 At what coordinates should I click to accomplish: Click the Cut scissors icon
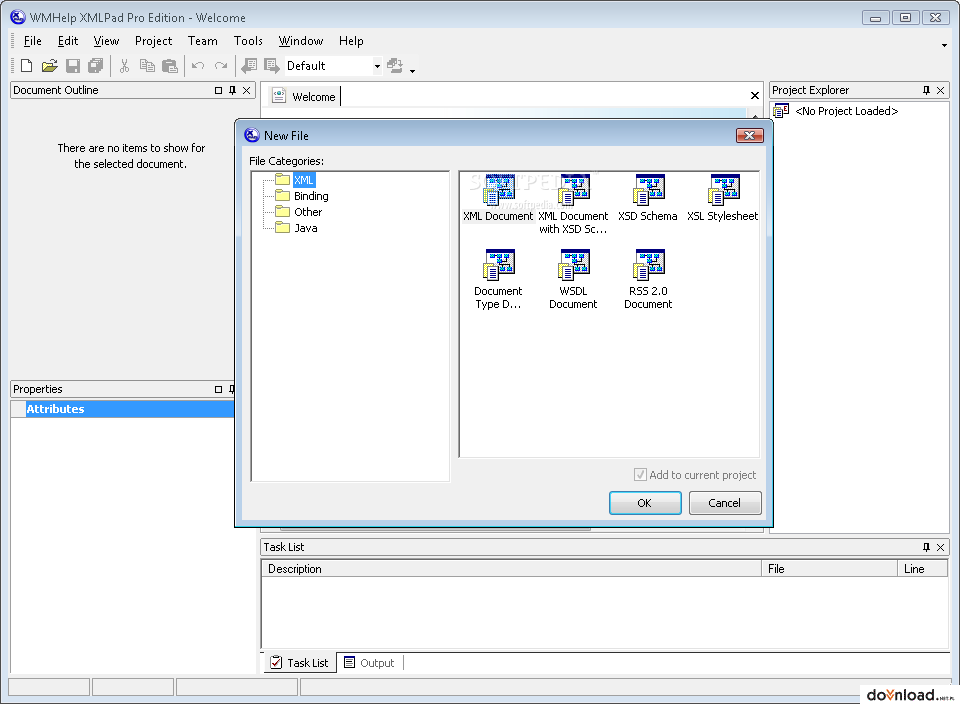click(124, 66)
